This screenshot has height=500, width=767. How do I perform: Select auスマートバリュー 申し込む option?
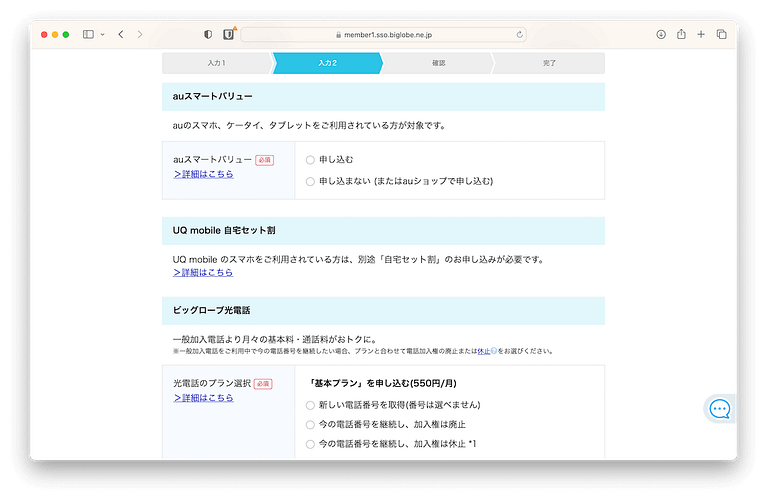[x=310, y=160]
